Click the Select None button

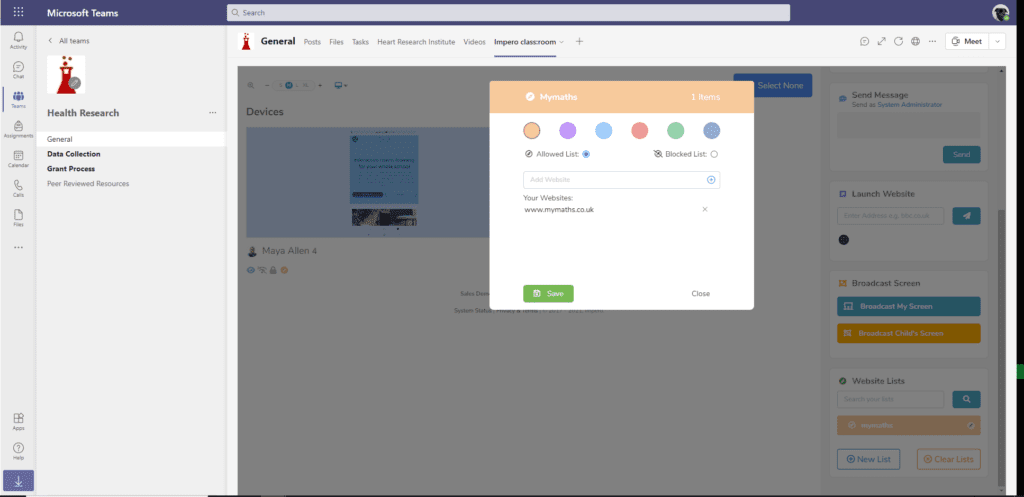773,86
